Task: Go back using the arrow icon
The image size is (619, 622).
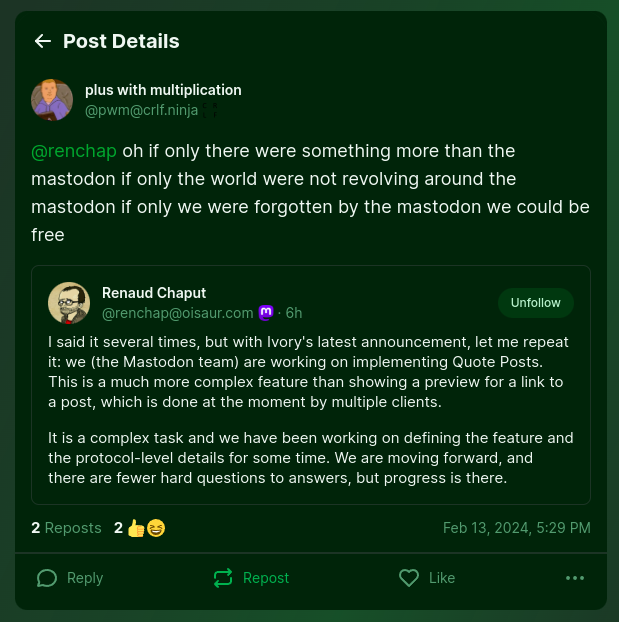Action: [x=42, y=41]
